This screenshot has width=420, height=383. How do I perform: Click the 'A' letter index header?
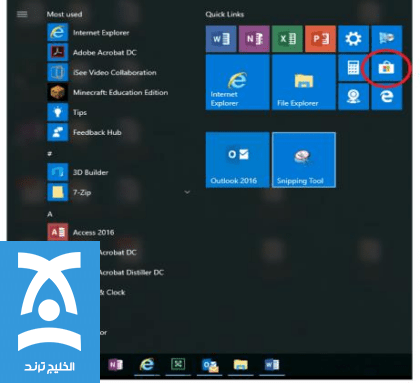tap(50, 214)
